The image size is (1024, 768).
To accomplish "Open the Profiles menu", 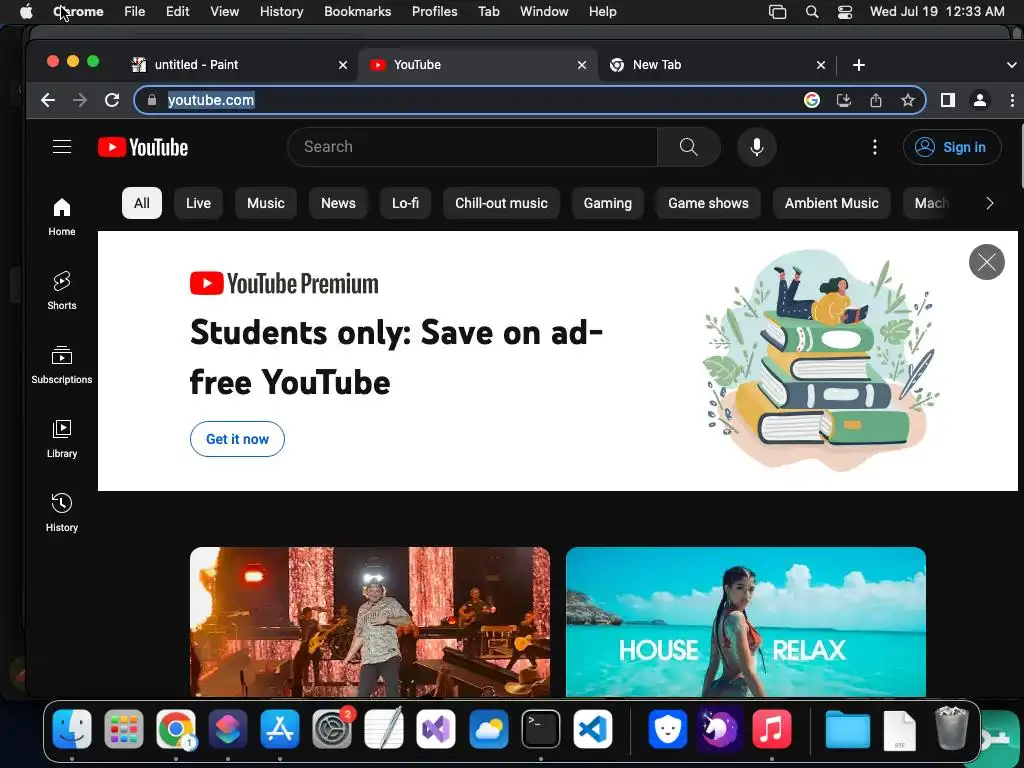I will pos(434,11).
